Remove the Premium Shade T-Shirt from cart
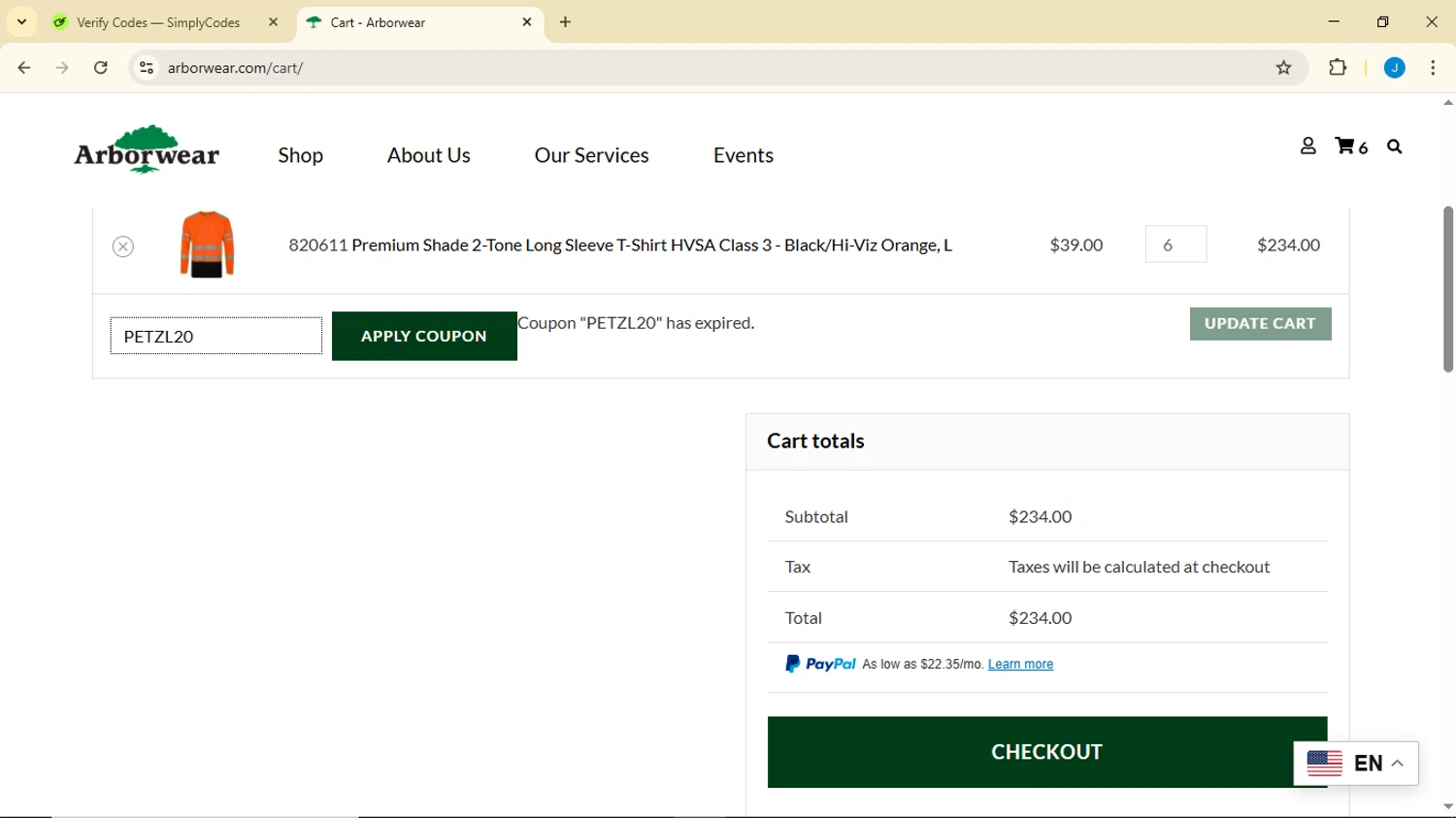1456x818 pixels. (x=123, y=246)
